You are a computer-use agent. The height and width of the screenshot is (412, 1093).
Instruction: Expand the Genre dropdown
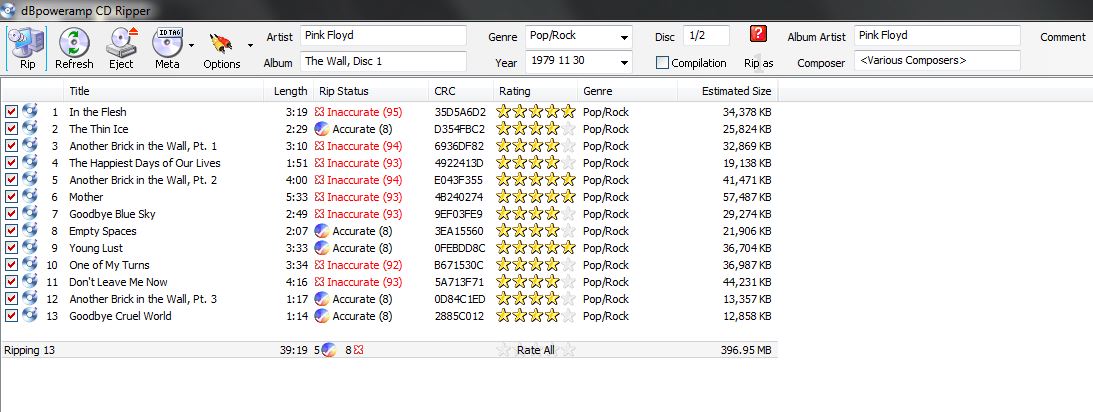click(624, 37)
